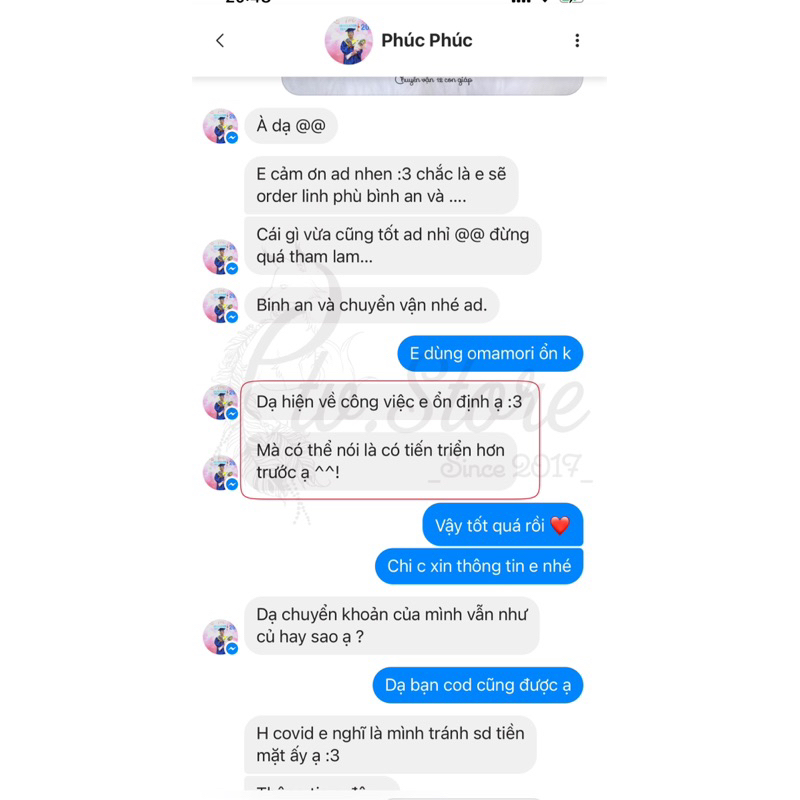Tap the avatar beside 'trước ạ ^^!' message
The height and width of the screenshot is (800, 800).
[x=220, y=472]
